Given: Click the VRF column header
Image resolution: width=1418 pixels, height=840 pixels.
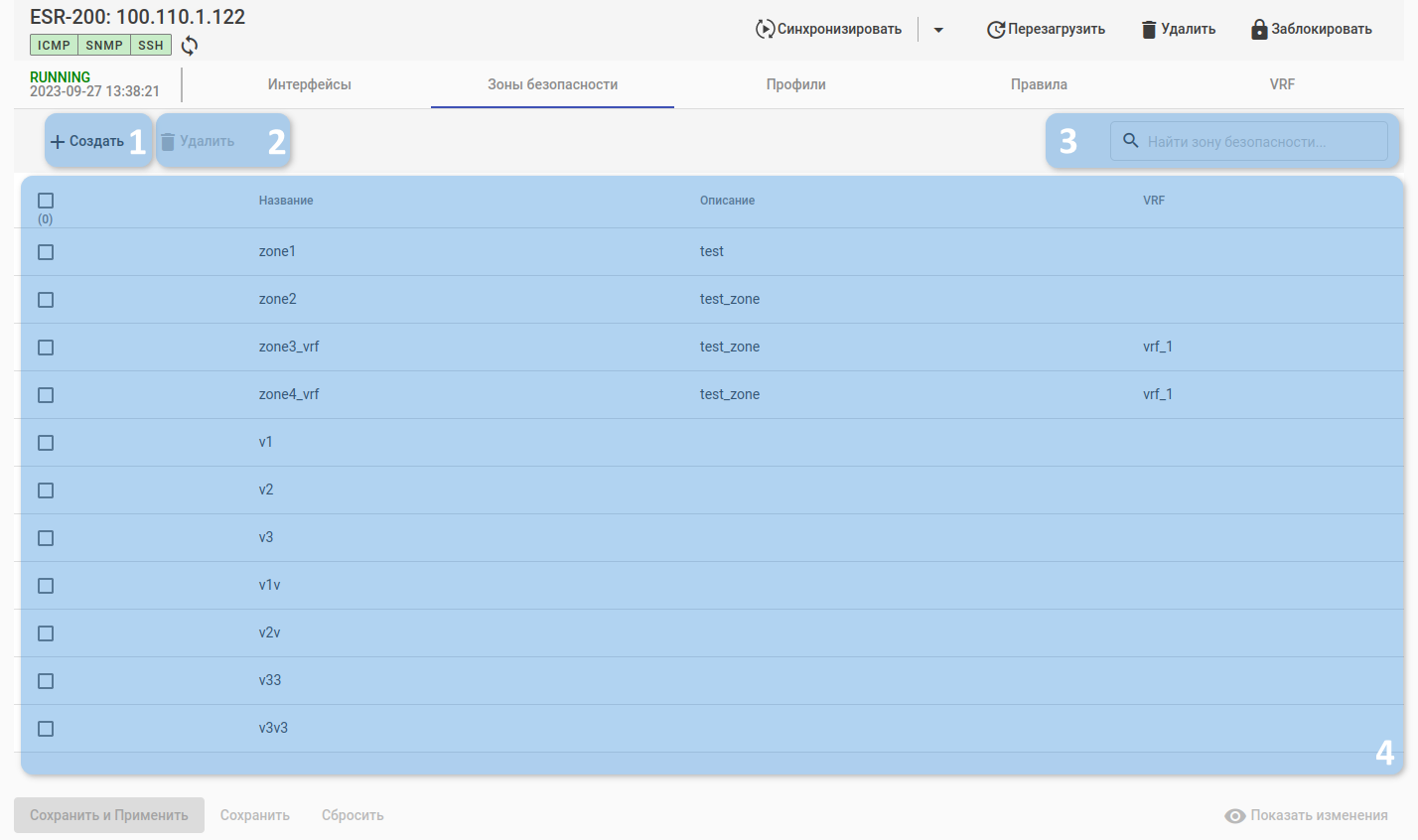Looking at the screenshot, I should tap(1154, 201).
